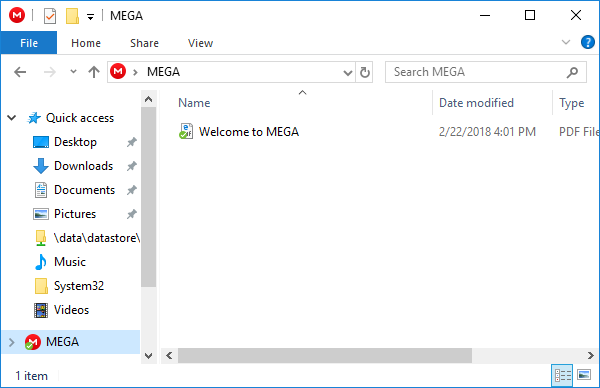Go back with the Back arrow

(20, 72)
